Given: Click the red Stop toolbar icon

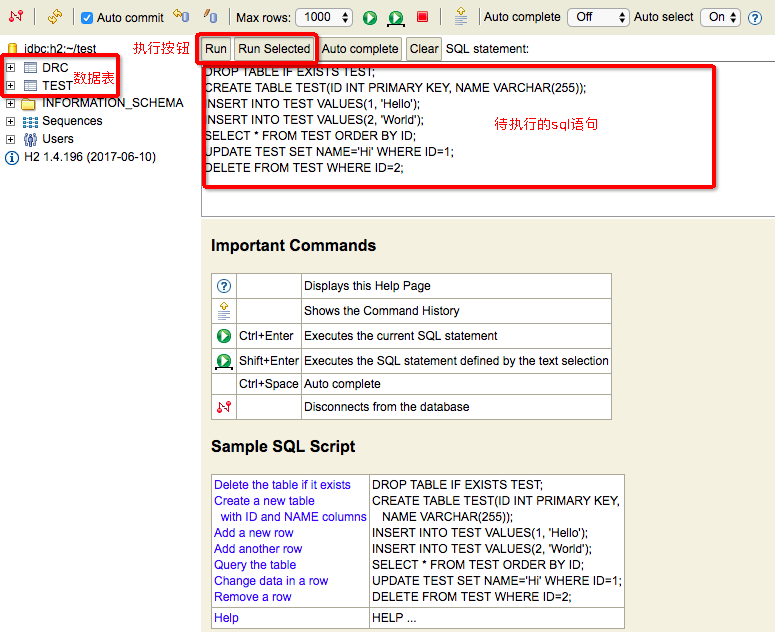Looking at the screenshot, I should [422, 17].
